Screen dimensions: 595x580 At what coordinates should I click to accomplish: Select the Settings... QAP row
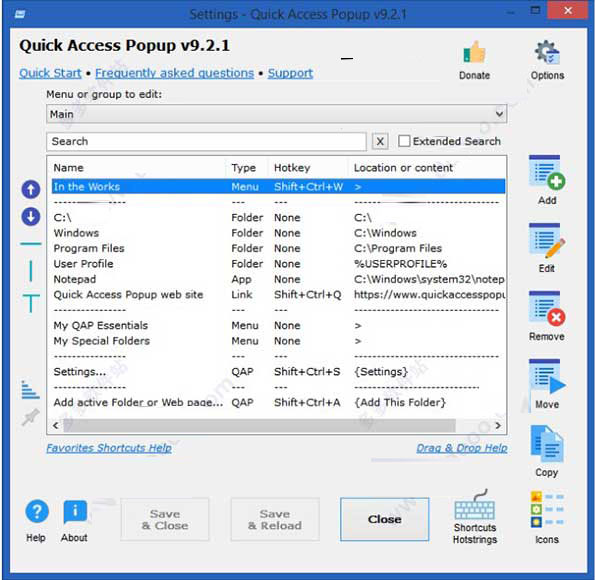(x=279, y=372)
